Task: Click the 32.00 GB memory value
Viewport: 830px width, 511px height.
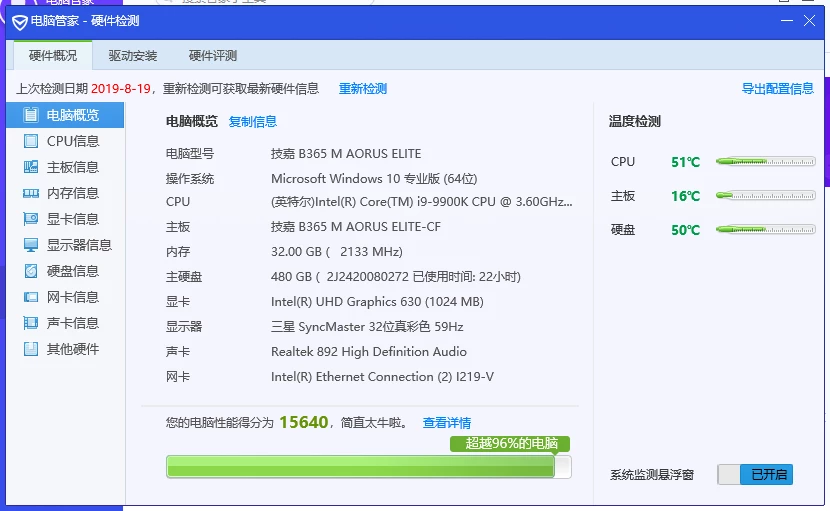Action: click(x=337, y=252)
